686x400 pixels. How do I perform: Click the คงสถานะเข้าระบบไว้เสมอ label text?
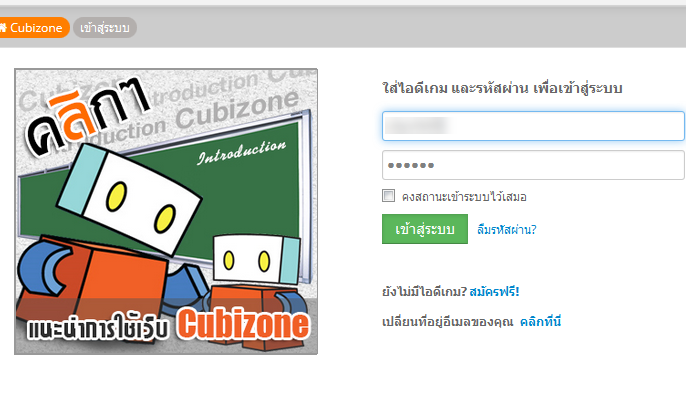click(x=464, y=197)
